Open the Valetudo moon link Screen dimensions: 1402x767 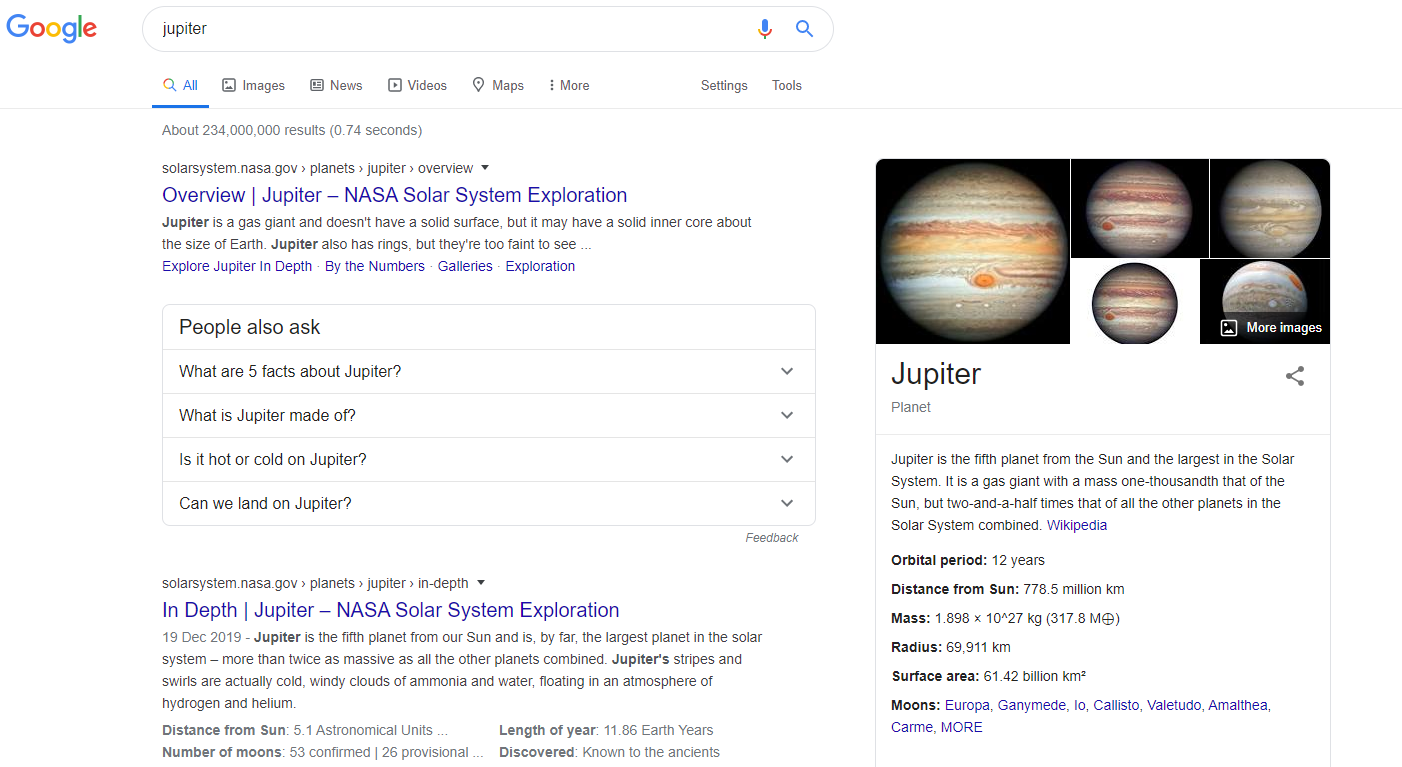pyautogui.click(x=1174, y=705)
